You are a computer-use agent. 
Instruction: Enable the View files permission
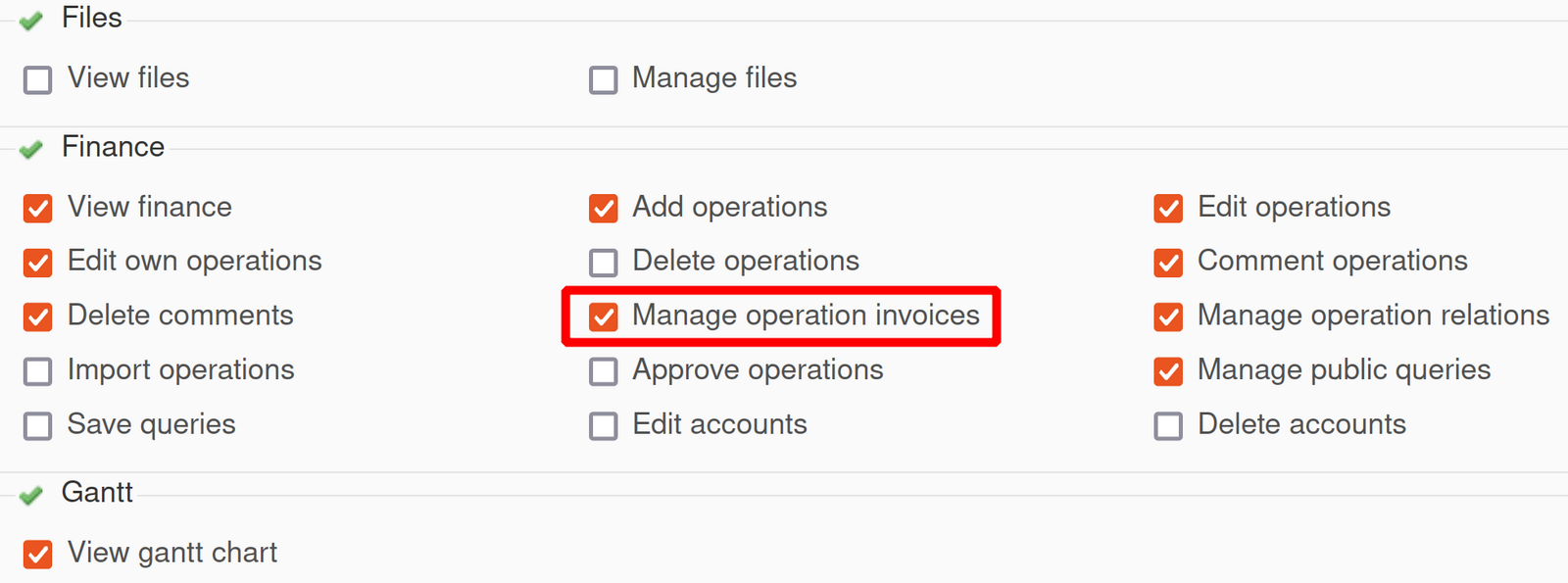click(x=36, y=79)
